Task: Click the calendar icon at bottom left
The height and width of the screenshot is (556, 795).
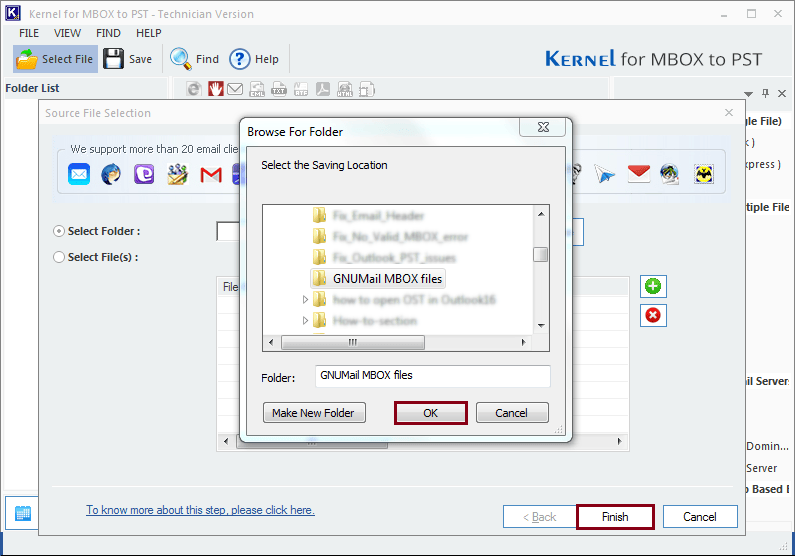Action: pos(23,513)
